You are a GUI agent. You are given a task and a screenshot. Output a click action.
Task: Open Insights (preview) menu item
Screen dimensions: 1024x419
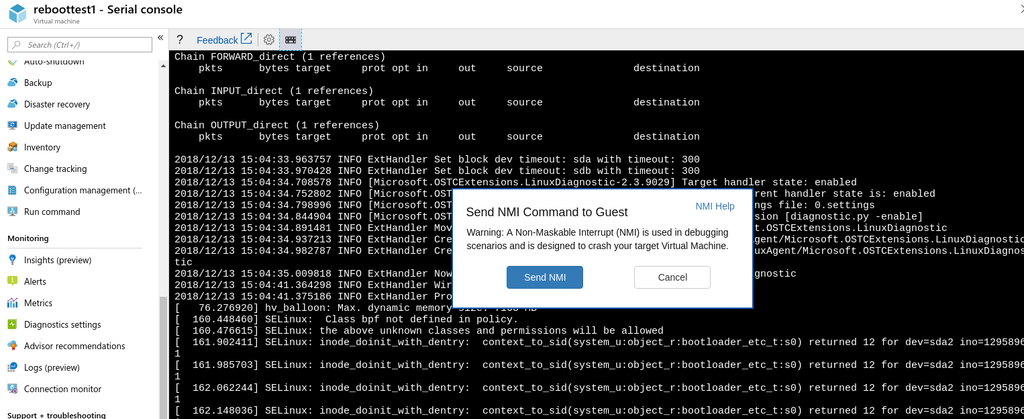57,260
